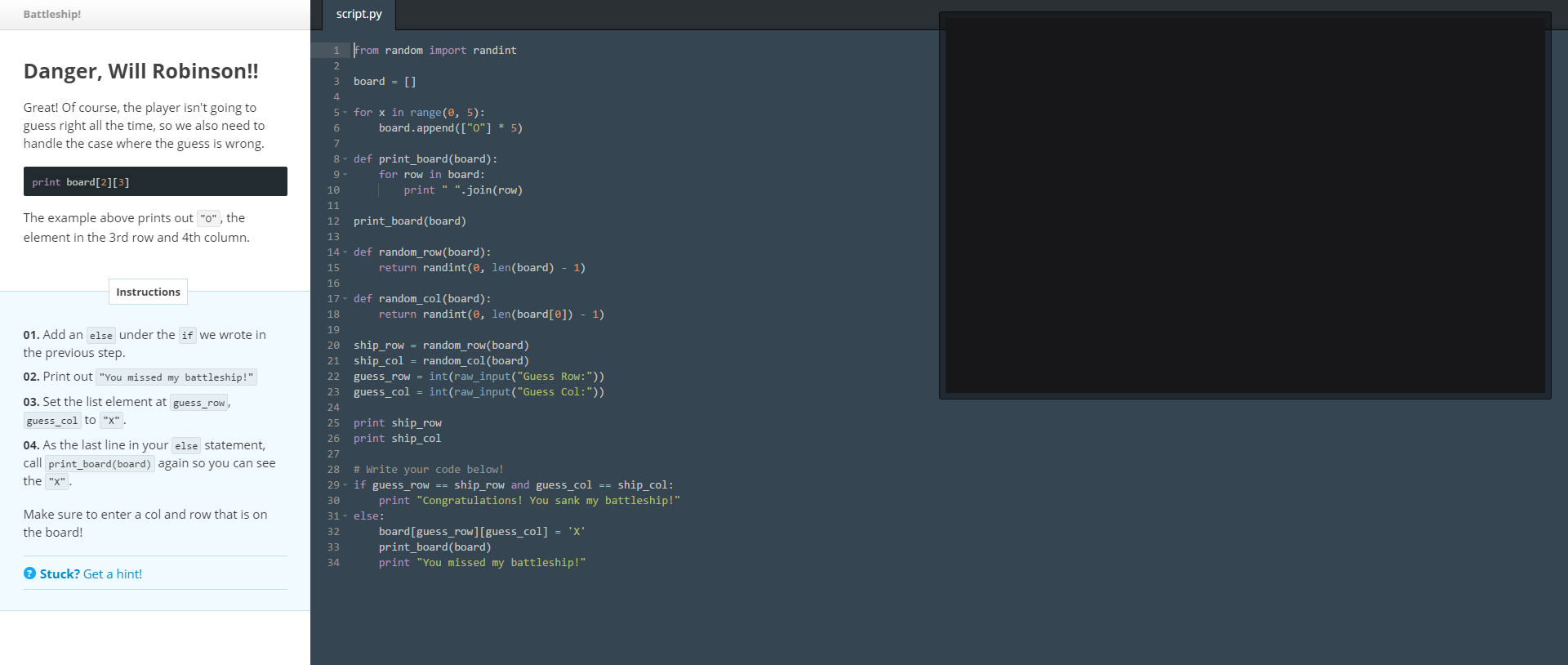The image size is (1568, 665).
Task: Click '"You missed my battleship!"' snippet in instruction 02
Action: coord(176,377)
